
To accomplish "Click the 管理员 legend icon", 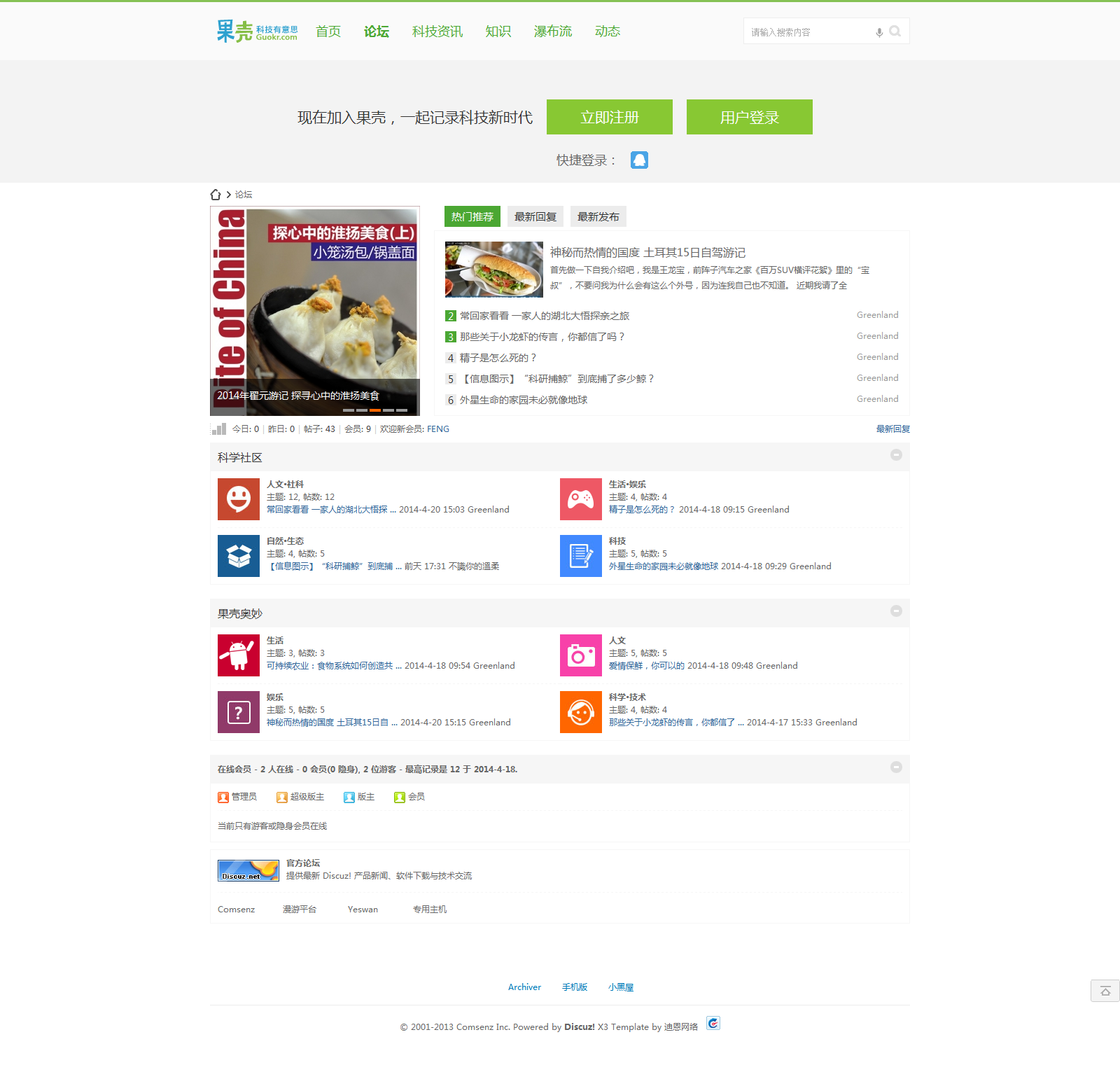I will 223,798.
